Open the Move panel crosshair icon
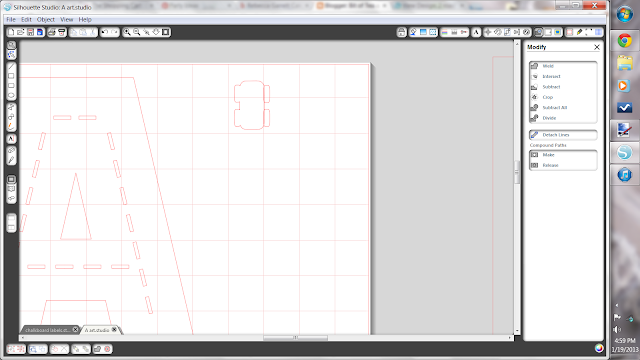The height and width of the screenshot is (360, 640). click(x=488, y=32)
